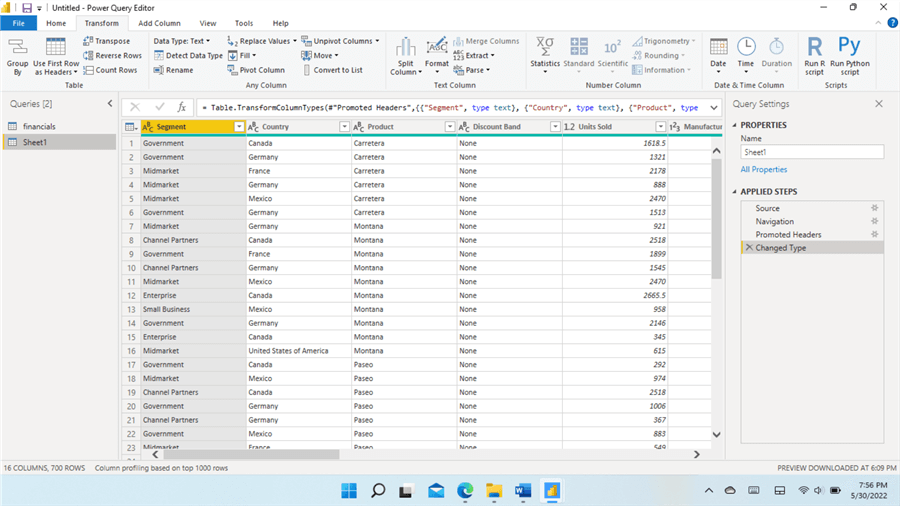Click the Help question mark icon
This screenshot has height=506, width=900.
coord(893,23)
